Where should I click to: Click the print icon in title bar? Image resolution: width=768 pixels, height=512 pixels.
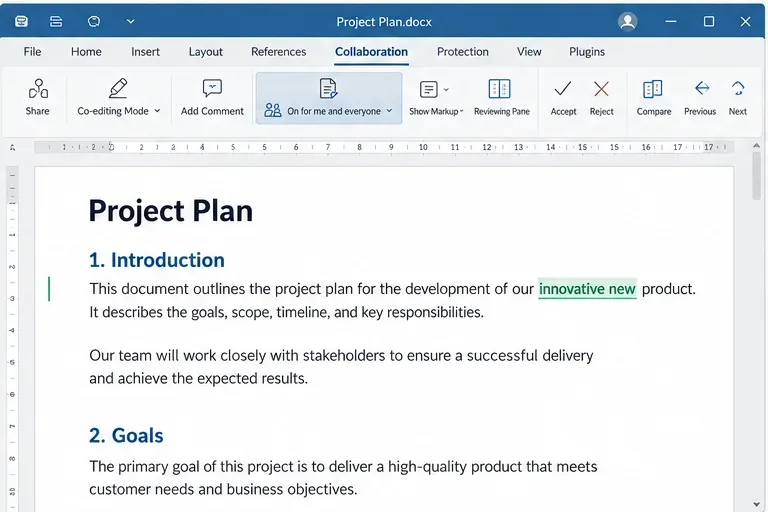coord(56,21)
